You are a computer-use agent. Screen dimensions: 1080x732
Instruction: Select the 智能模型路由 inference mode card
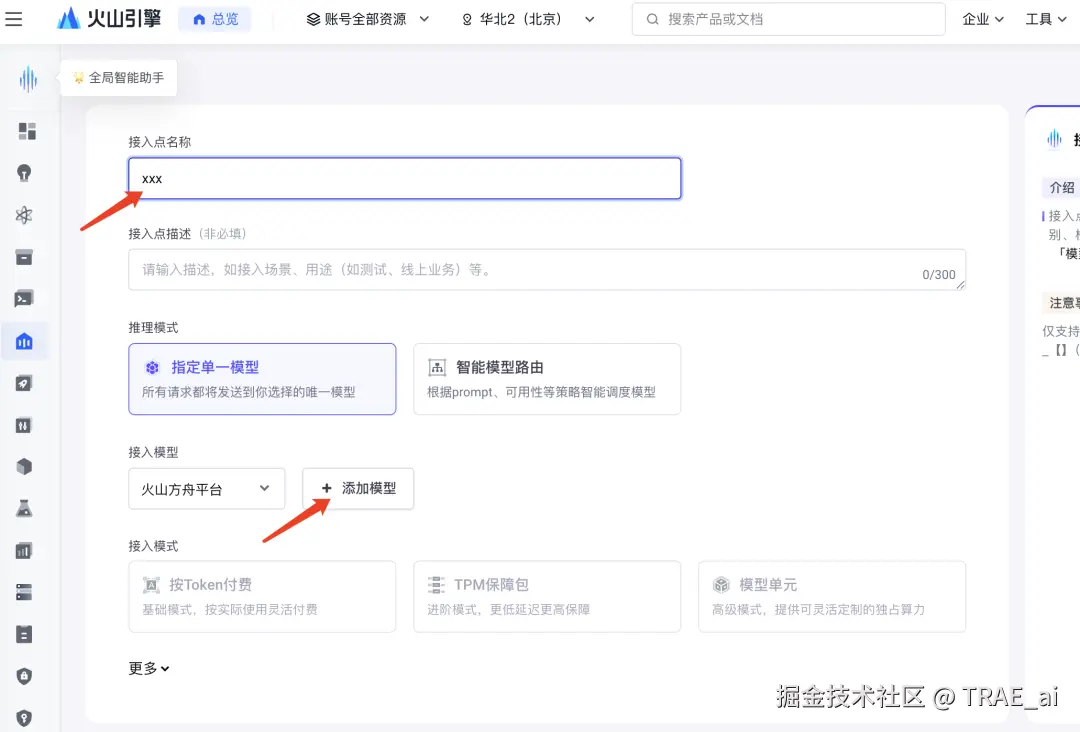547,379
